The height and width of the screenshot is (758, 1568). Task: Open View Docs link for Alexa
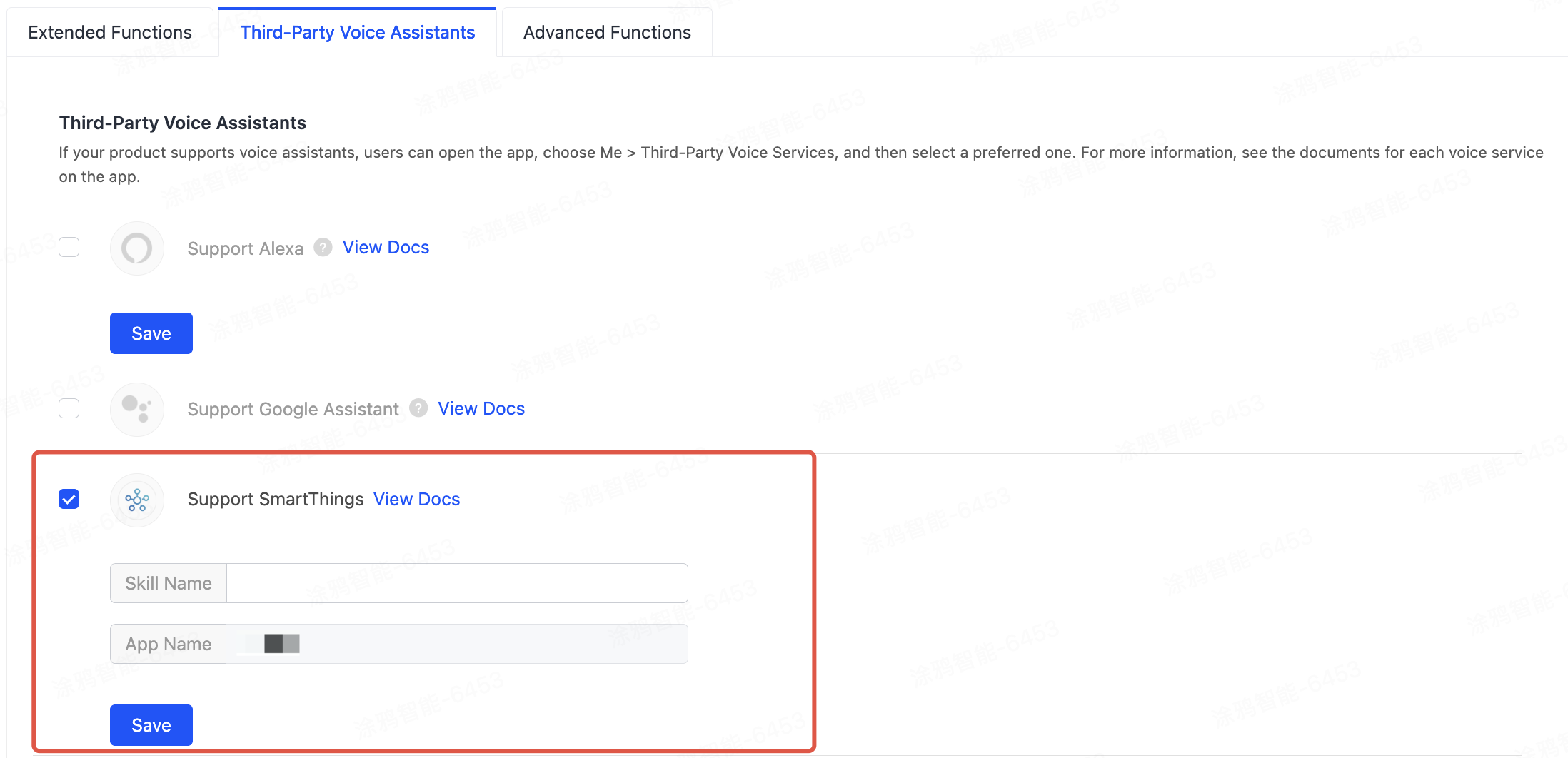(x=386, y=247)
